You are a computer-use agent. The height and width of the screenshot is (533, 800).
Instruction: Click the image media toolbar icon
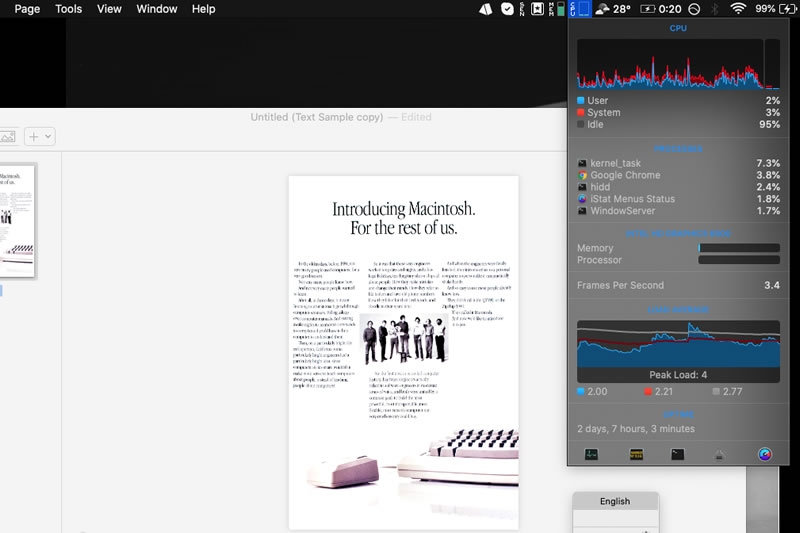8,137
